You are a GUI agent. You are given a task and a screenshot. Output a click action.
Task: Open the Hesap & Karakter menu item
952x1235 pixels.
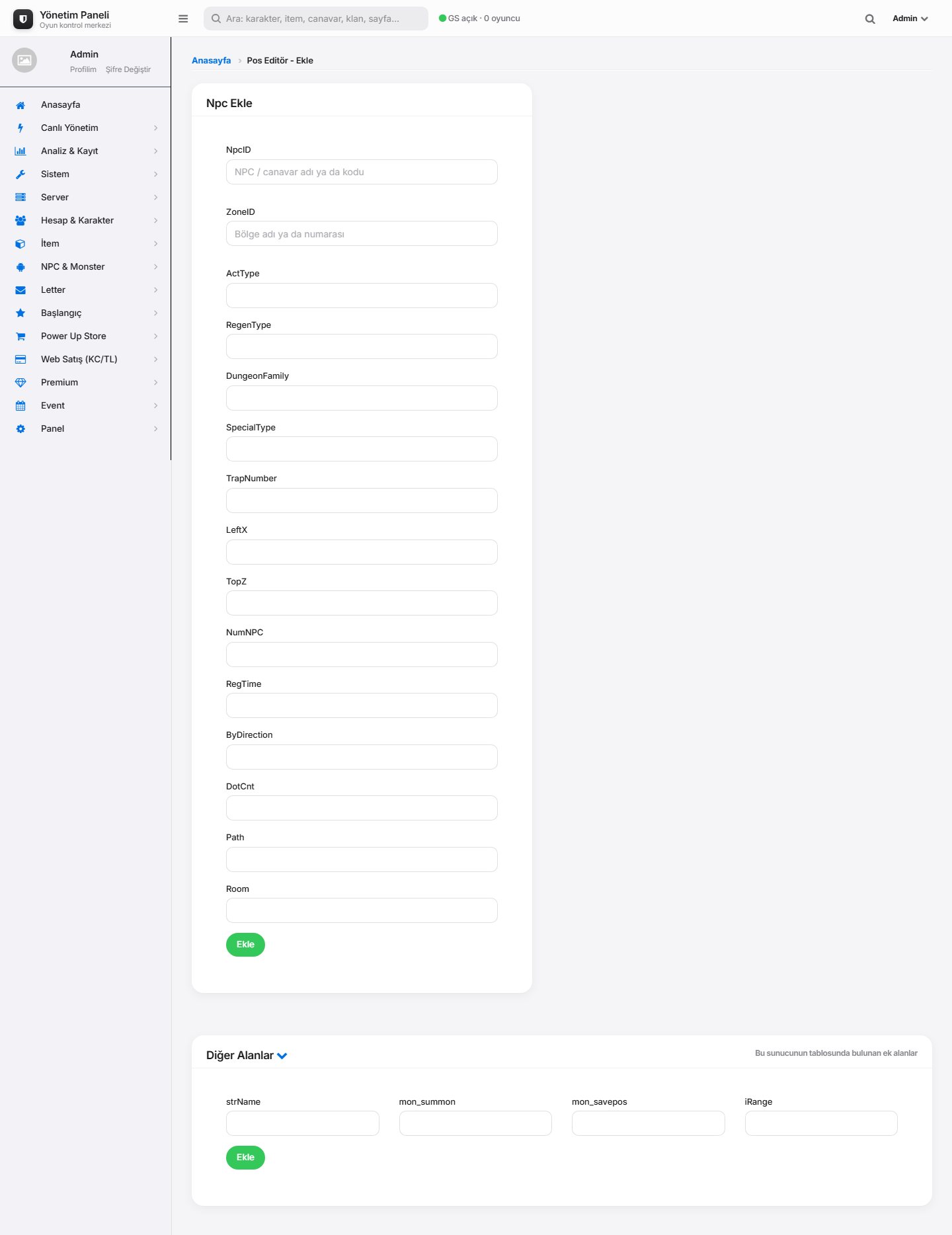tap(86, 221)
